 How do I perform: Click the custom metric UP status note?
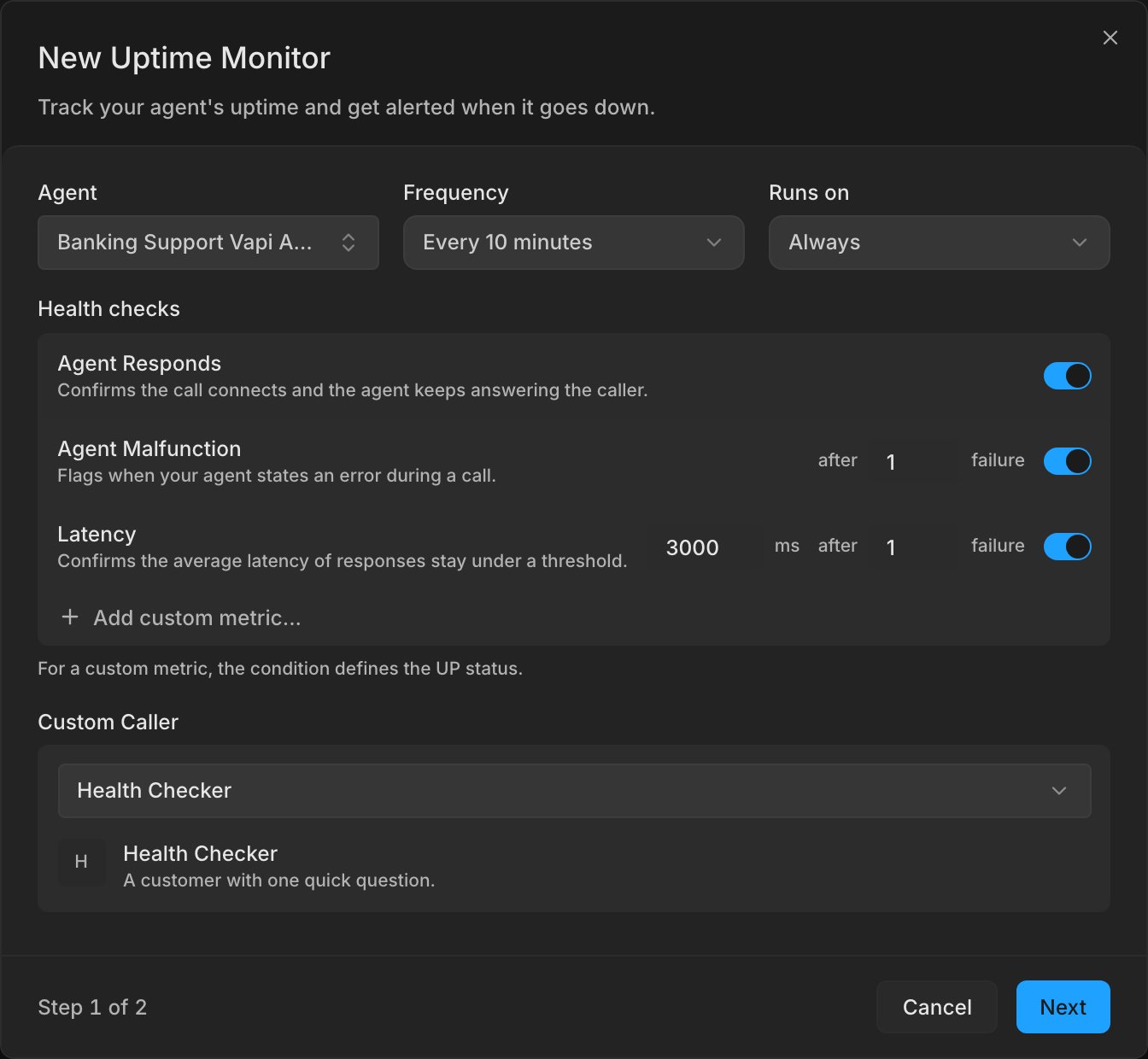(280, 668)
